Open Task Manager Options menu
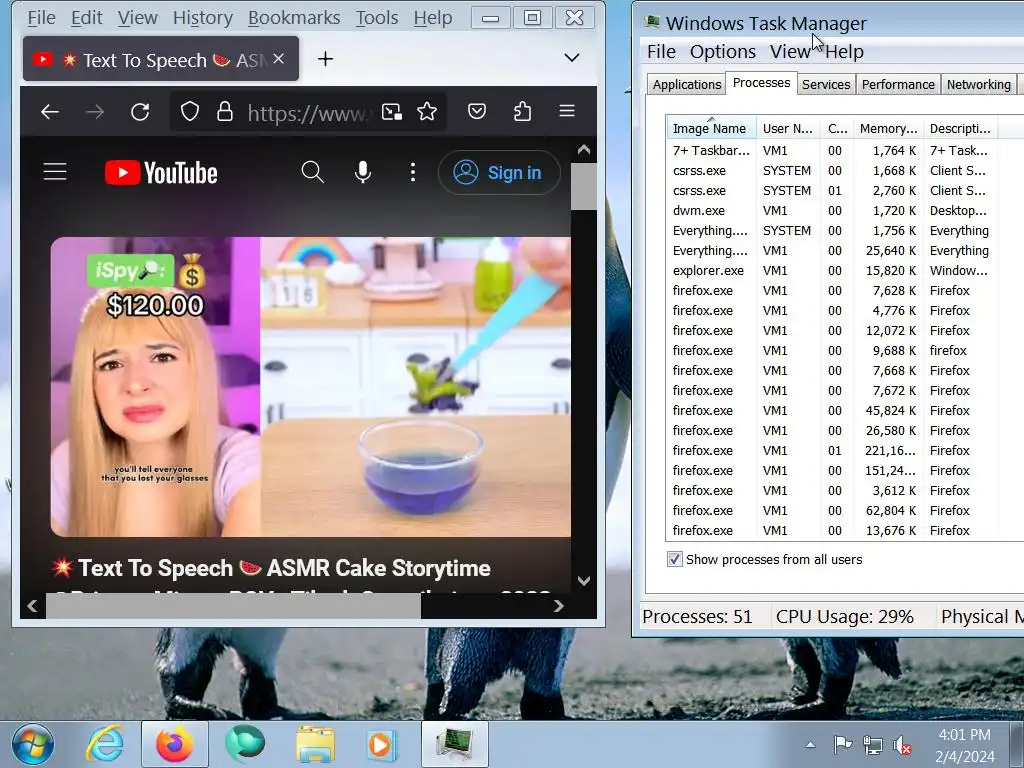This screenshot has width=1024, height=768. coord(722,51)
